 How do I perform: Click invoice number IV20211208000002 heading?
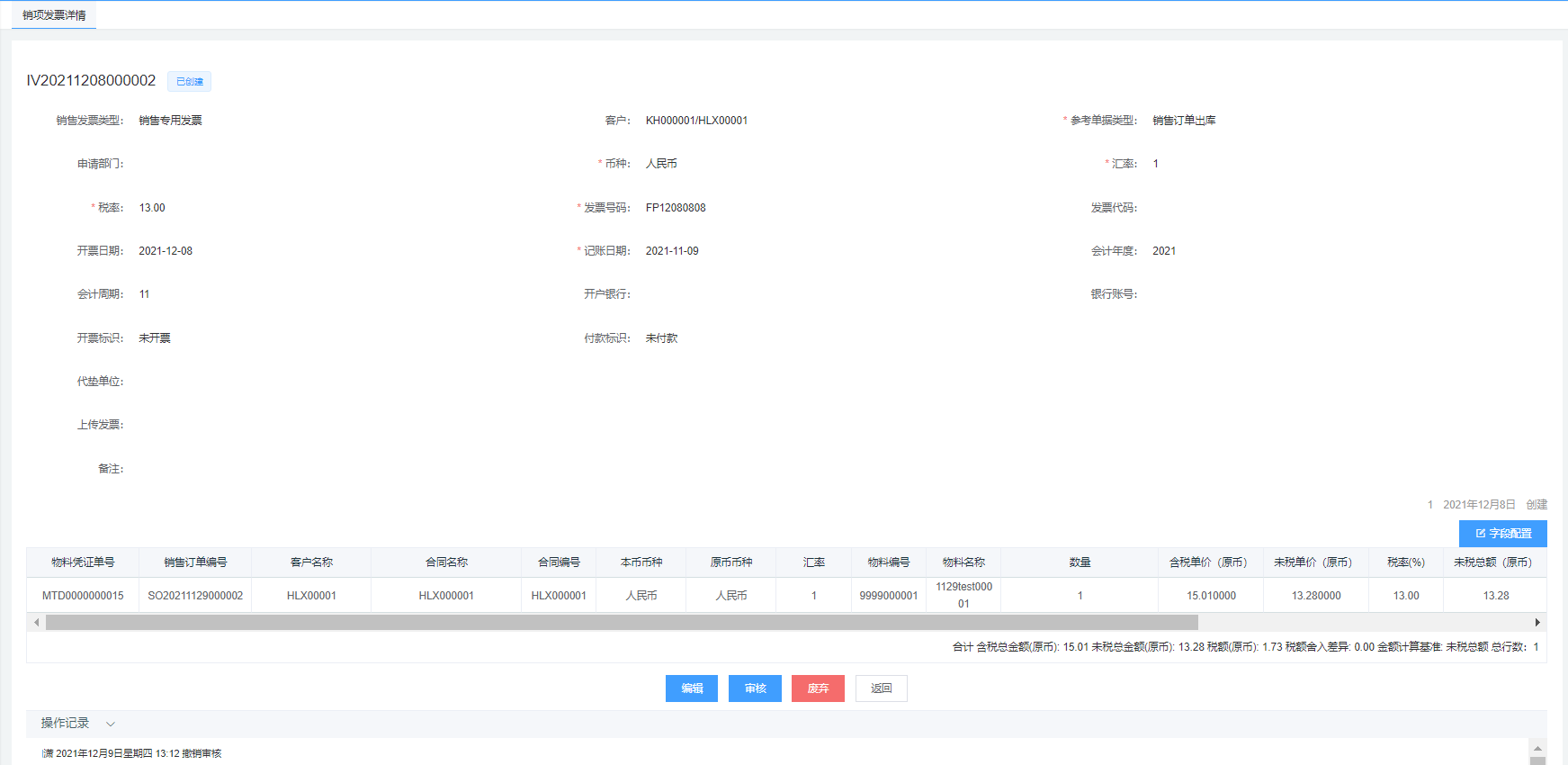[x=91, y=81]
